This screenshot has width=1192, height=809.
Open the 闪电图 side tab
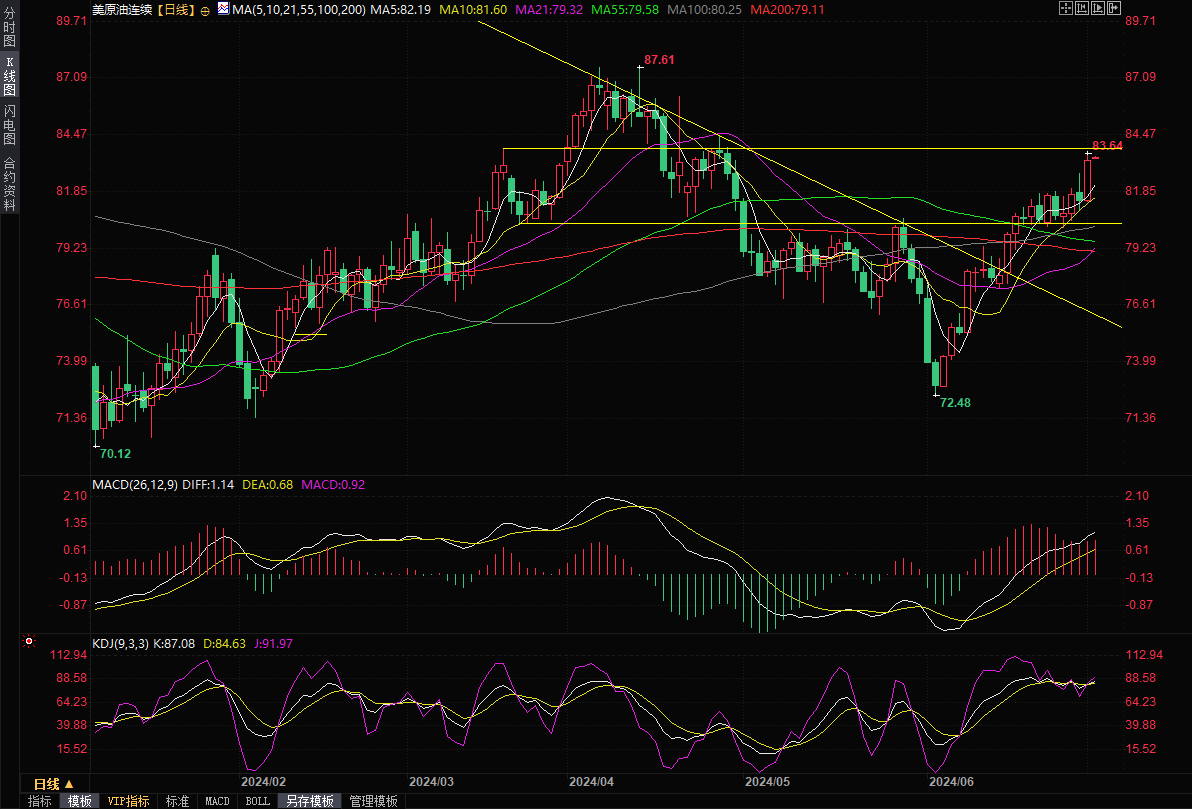(x=9, y=125)
